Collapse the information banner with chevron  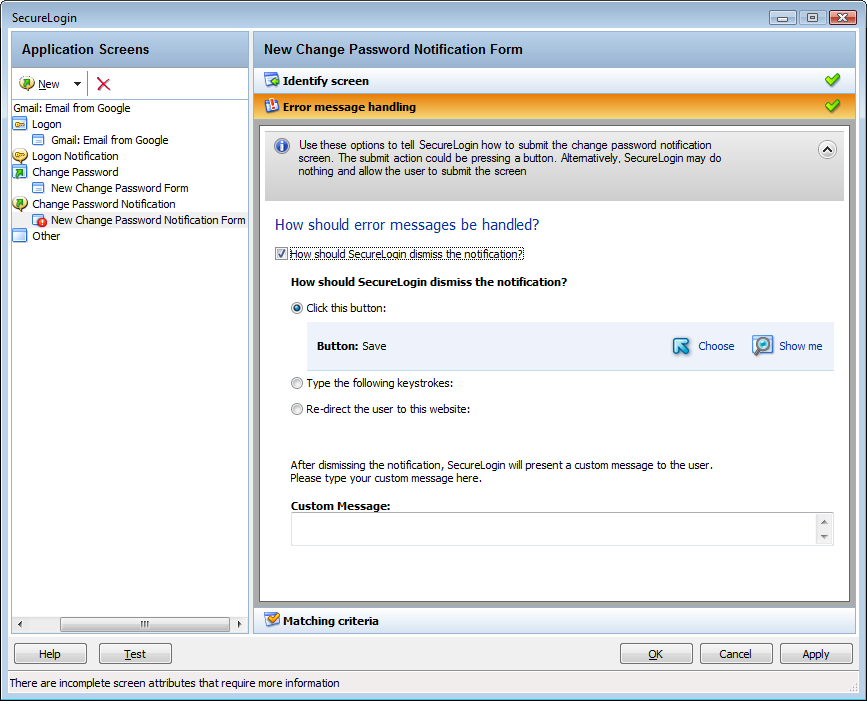click(x=827, y=149)
